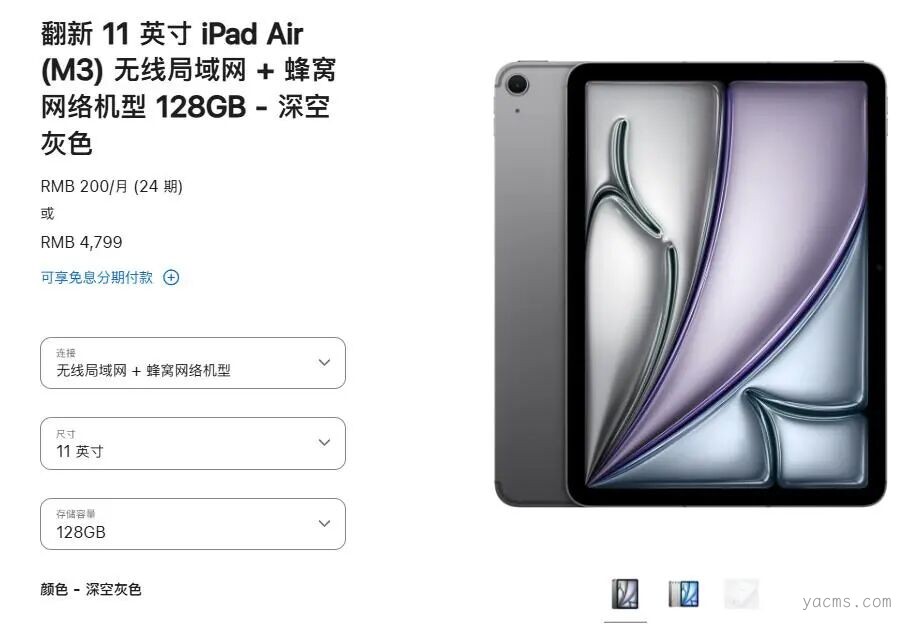The height and width of the screenshot is (627, 911).
Task: Click the large iPad Air product image
Action: [x=690, y=284]
